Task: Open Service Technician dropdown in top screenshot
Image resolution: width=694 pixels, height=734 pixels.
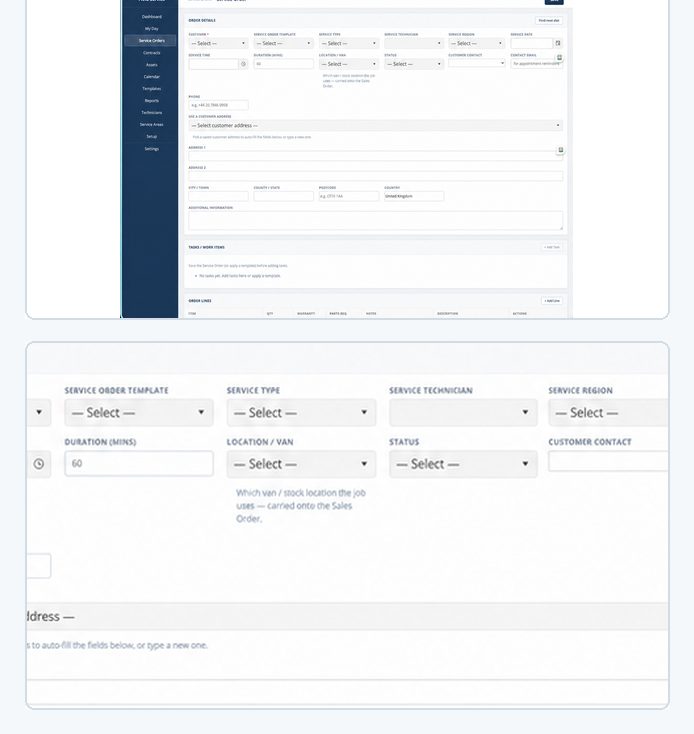Action: click(x=414, y=43)
